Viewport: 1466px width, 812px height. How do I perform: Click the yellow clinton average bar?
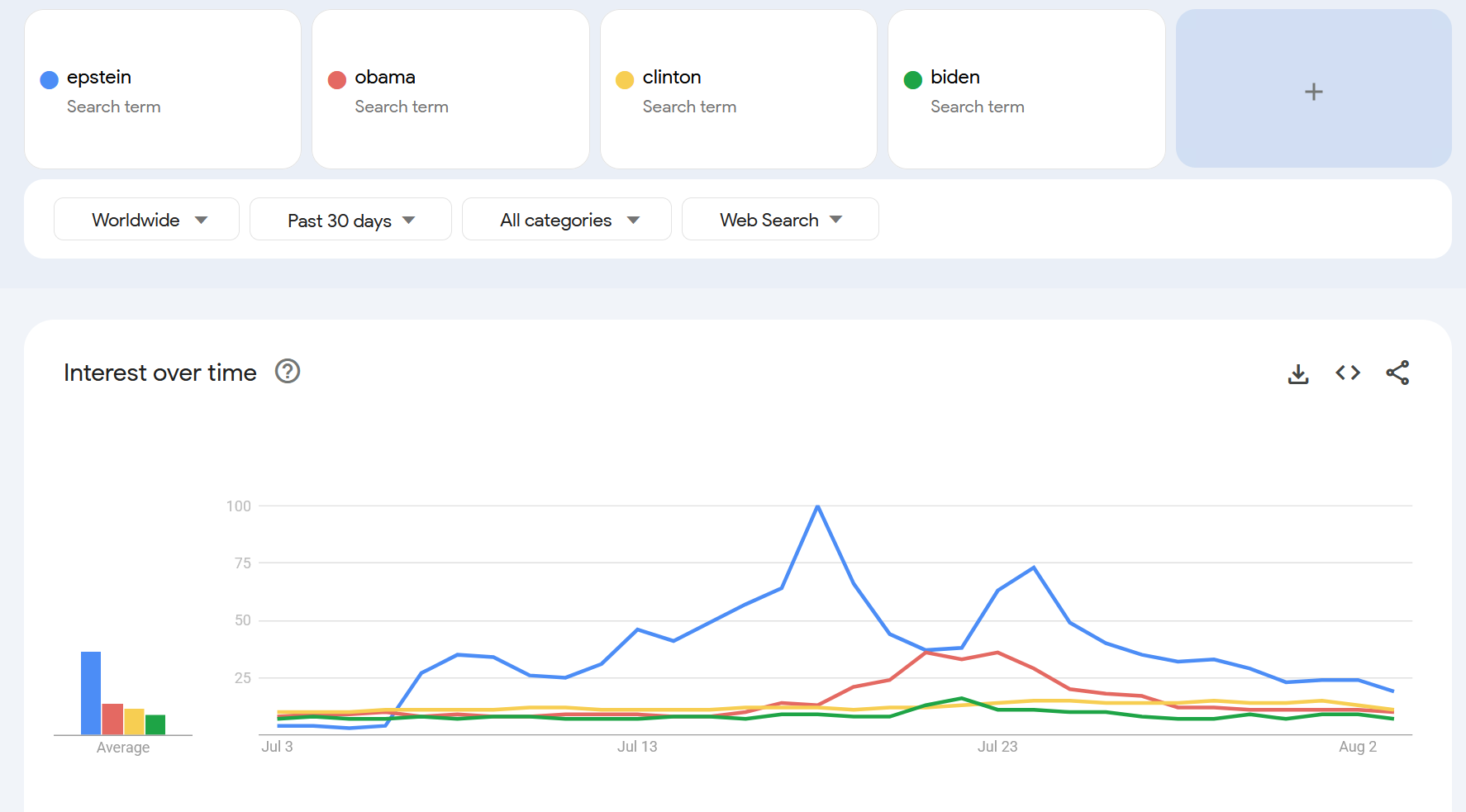click(134, 721)
